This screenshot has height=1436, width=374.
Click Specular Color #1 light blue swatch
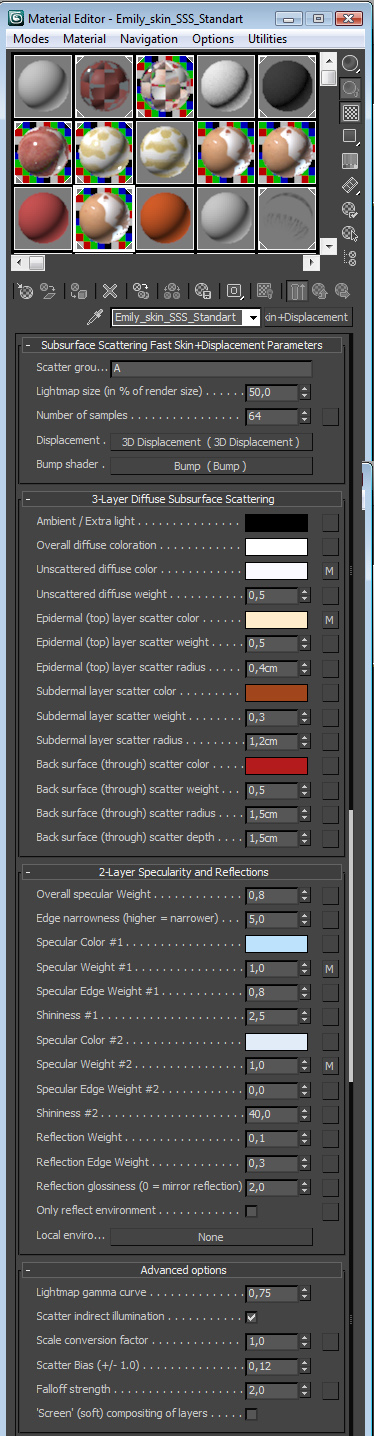[x=276, y=944]
